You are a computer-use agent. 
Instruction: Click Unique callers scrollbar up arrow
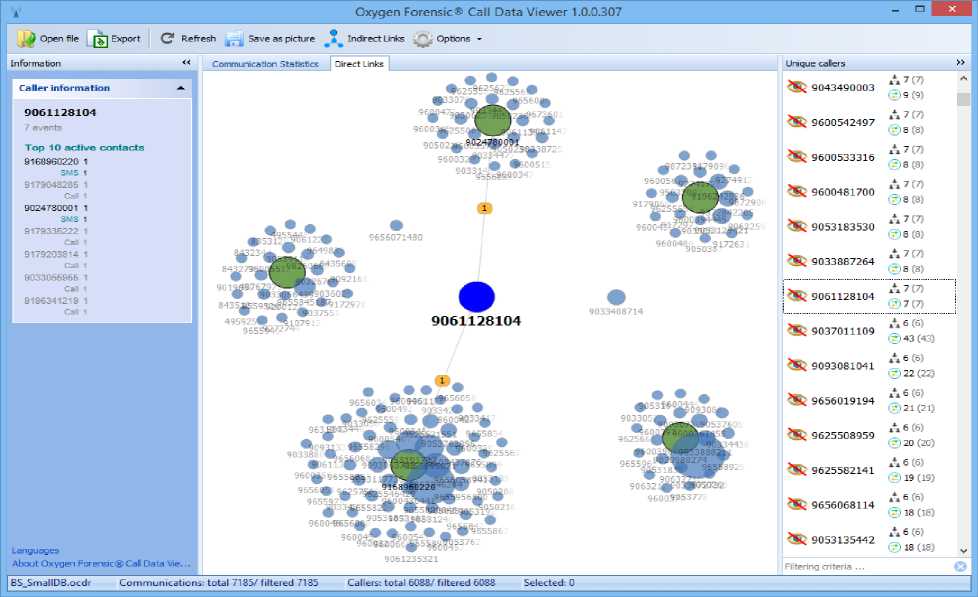pos(963,79)
